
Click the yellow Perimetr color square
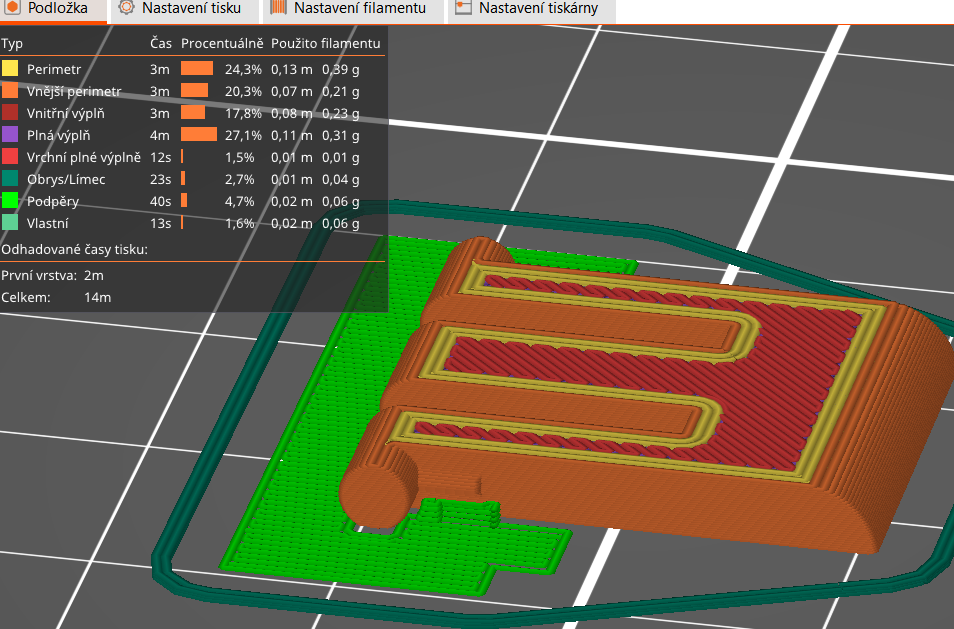12,68
